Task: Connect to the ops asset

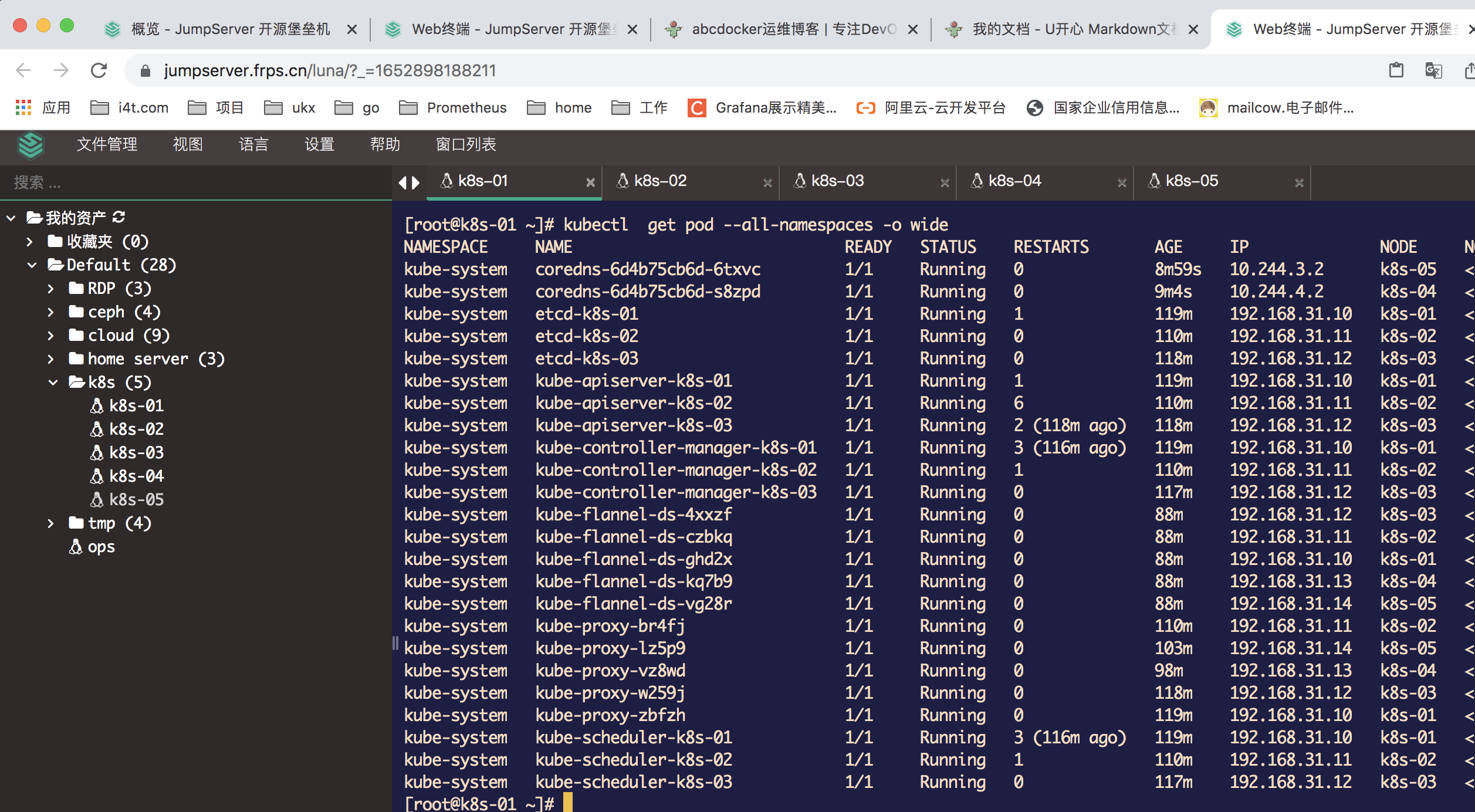Action: pyautogui.click(x=100, y=546)
